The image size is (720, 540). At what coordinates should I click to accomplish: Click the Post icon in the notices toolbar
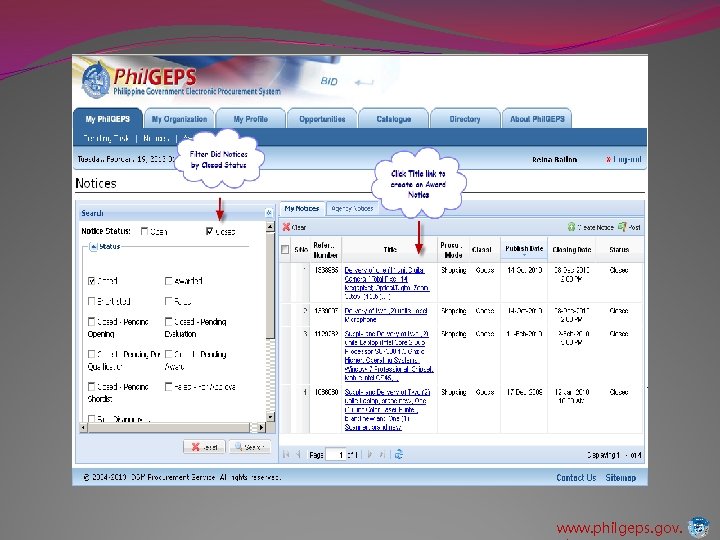[622, 227]
